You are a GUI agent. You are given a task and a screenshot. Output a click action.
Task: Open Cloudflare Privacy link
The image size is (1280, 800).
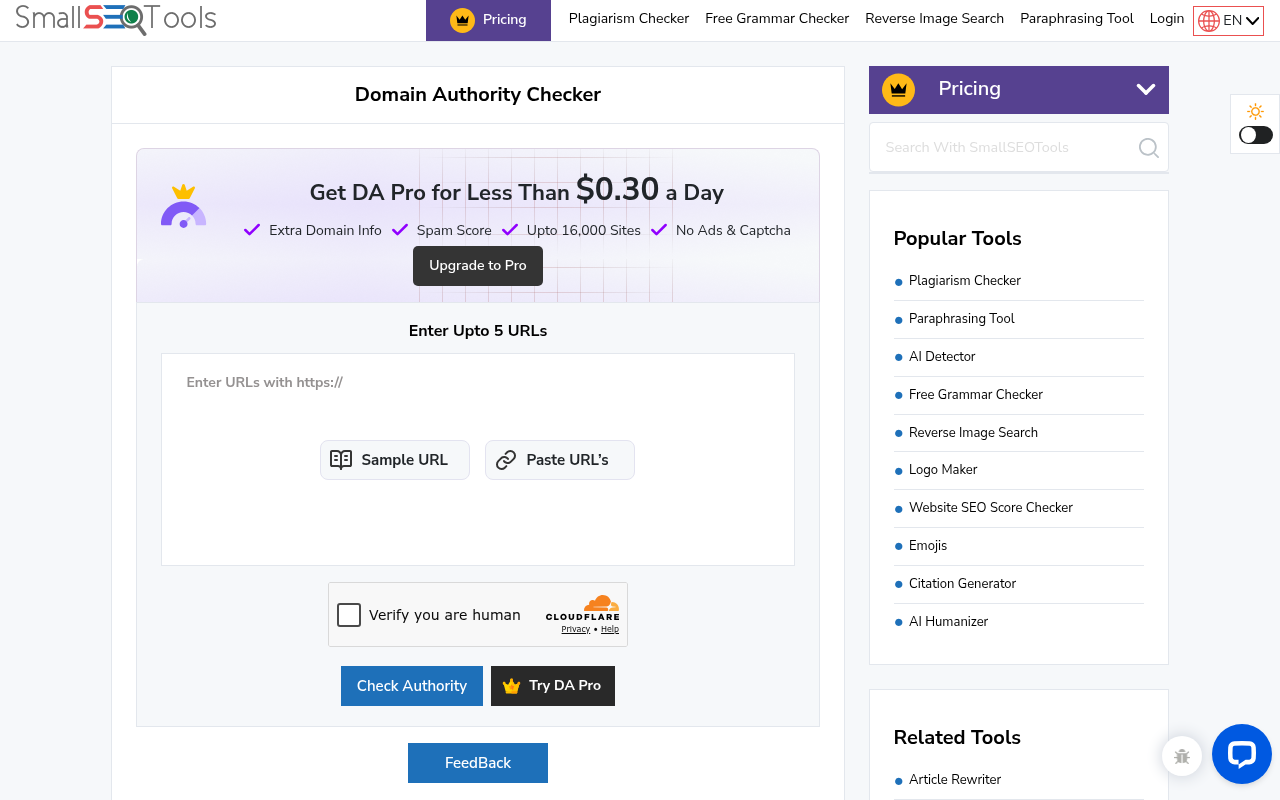tap(576, 630)
